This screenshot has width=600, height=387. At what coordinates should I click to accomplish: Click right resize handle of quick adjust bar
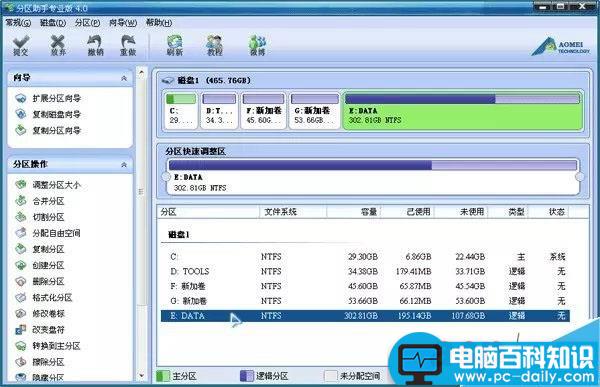(x=580, y=177)
